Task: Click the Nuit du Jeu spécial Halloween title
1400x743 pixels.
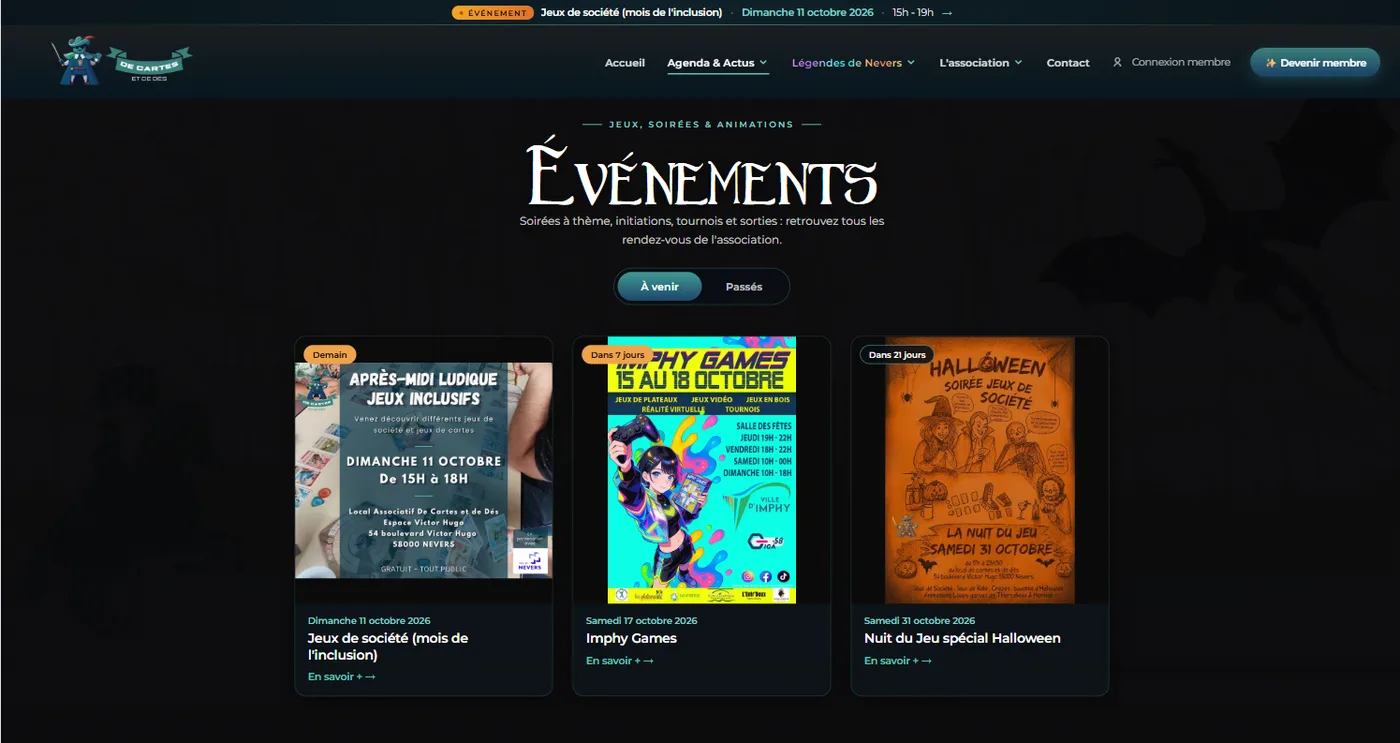Action: coord(962,638)
